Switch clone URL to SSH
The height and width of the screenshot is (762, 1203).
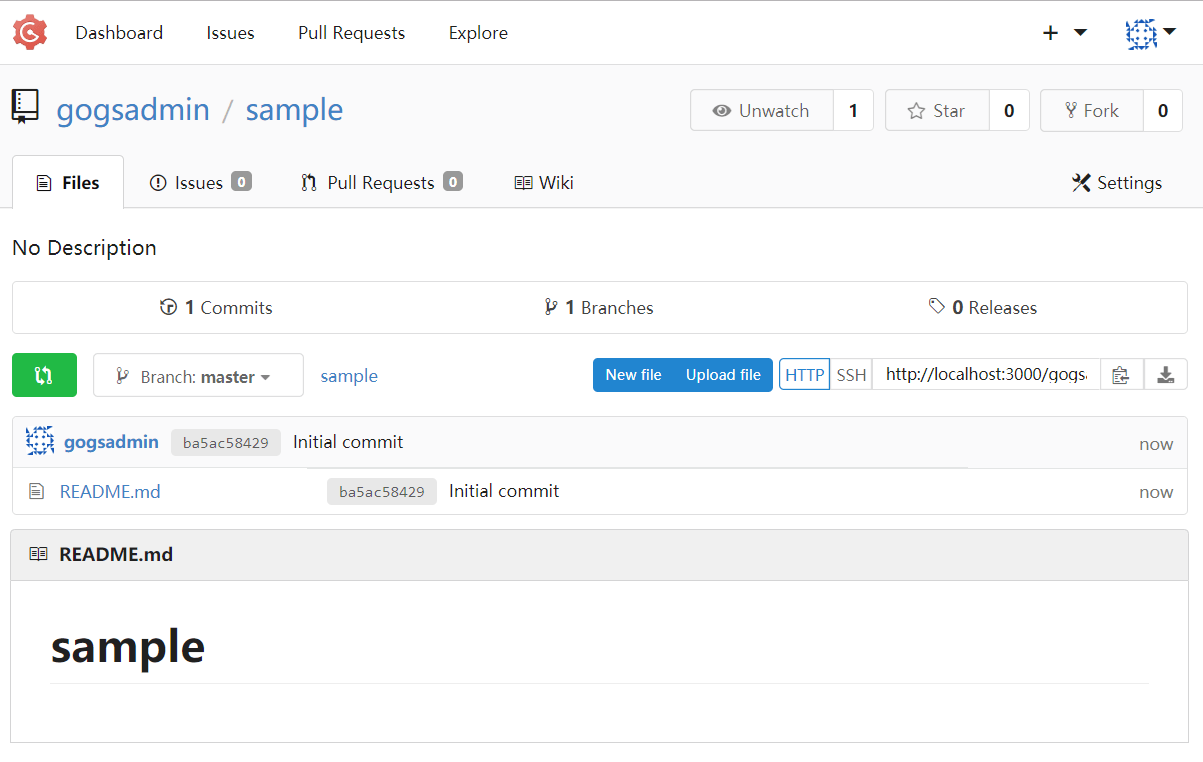click(851, 375)
